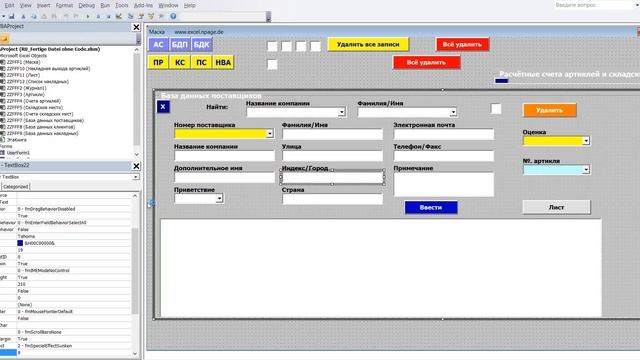Run the macro with the play icon
The width and height of the screenshot is (640, 360).
tap(88, 16)
